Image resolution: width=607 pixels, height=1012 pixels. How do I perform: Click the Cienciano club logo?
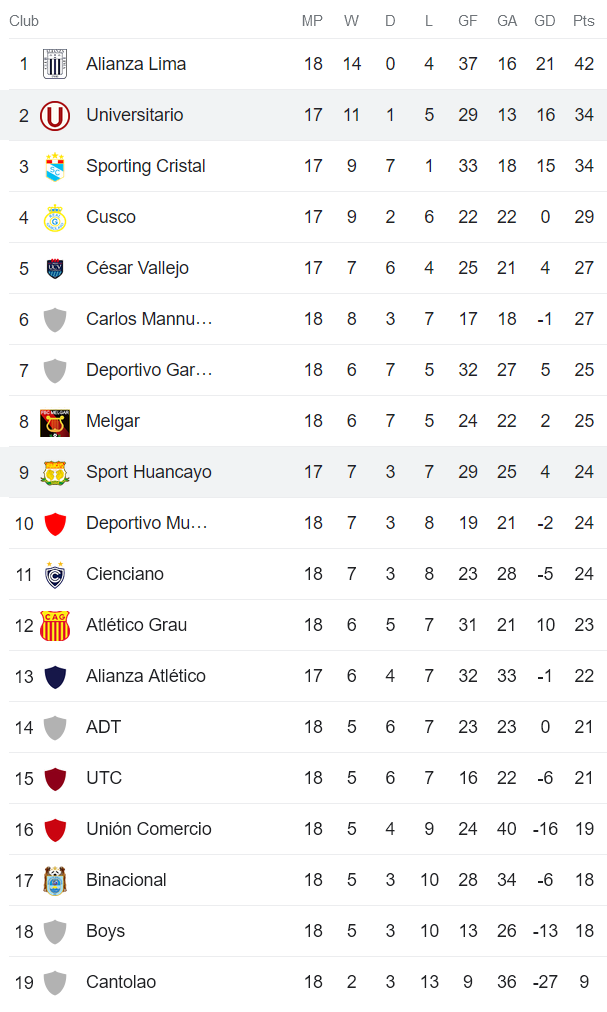click(x=55, y=575)
